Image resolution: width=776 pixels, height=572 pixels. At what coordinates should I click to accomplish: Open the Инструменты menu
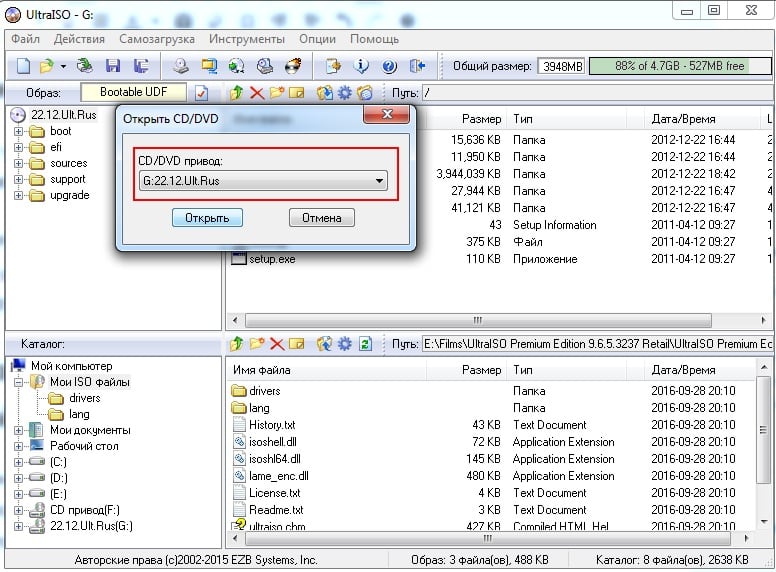(x=246, y=39)
